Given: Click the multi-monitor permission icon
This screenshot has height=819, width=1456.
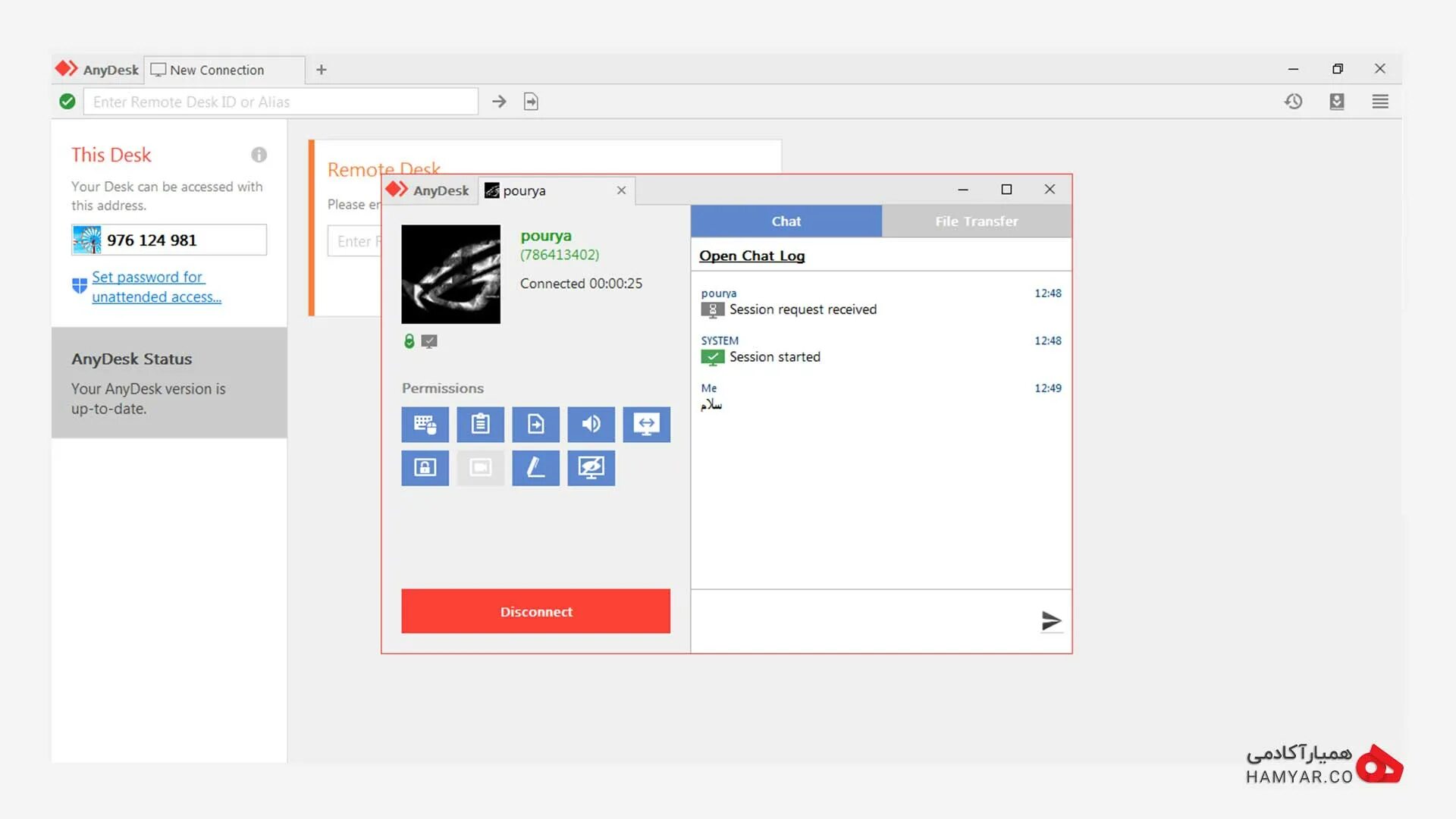Looking at the screenshot, I should [x=645, y=424].
